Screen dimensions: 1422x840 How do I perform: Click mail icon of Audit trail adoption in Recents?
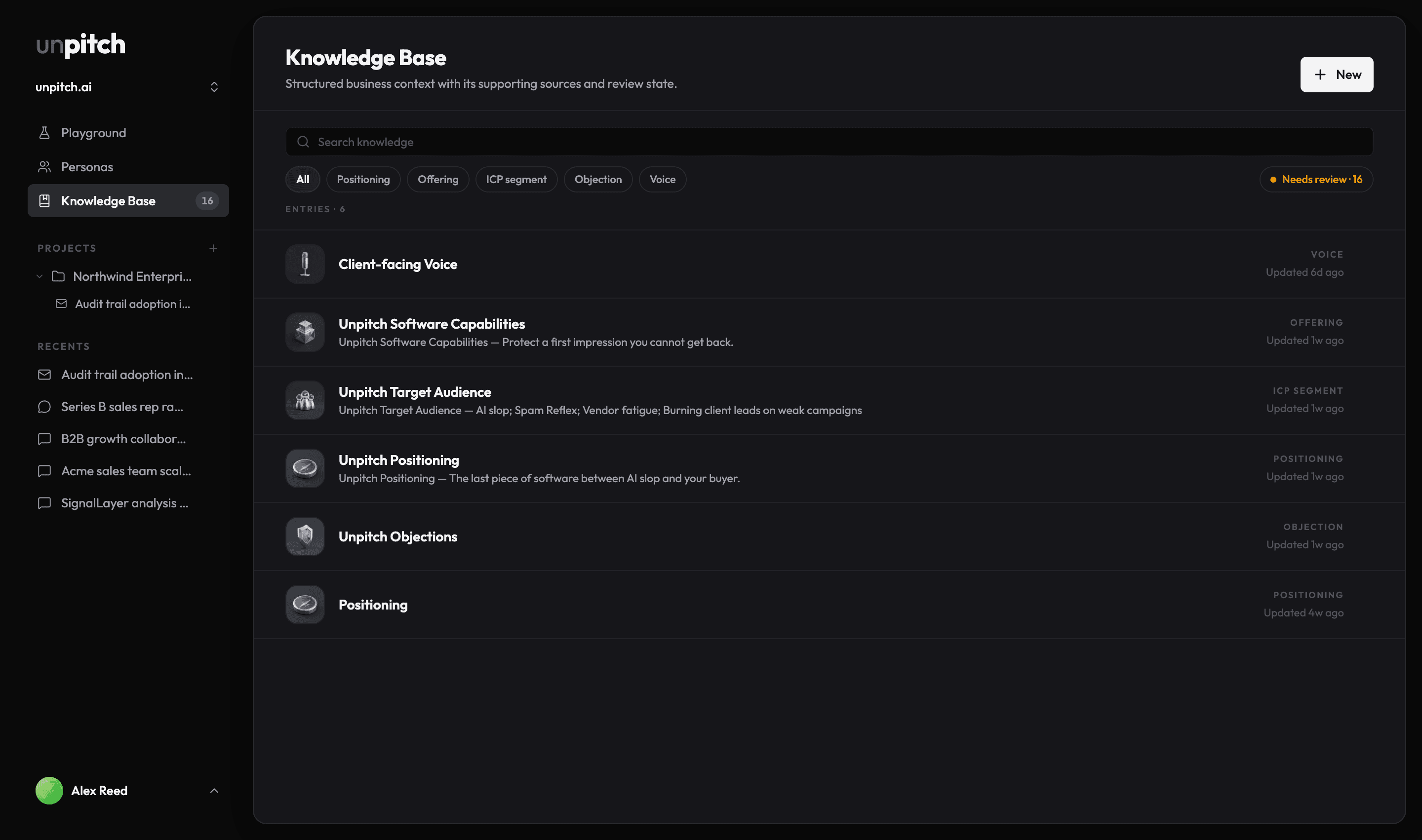(x=44, y=374)
